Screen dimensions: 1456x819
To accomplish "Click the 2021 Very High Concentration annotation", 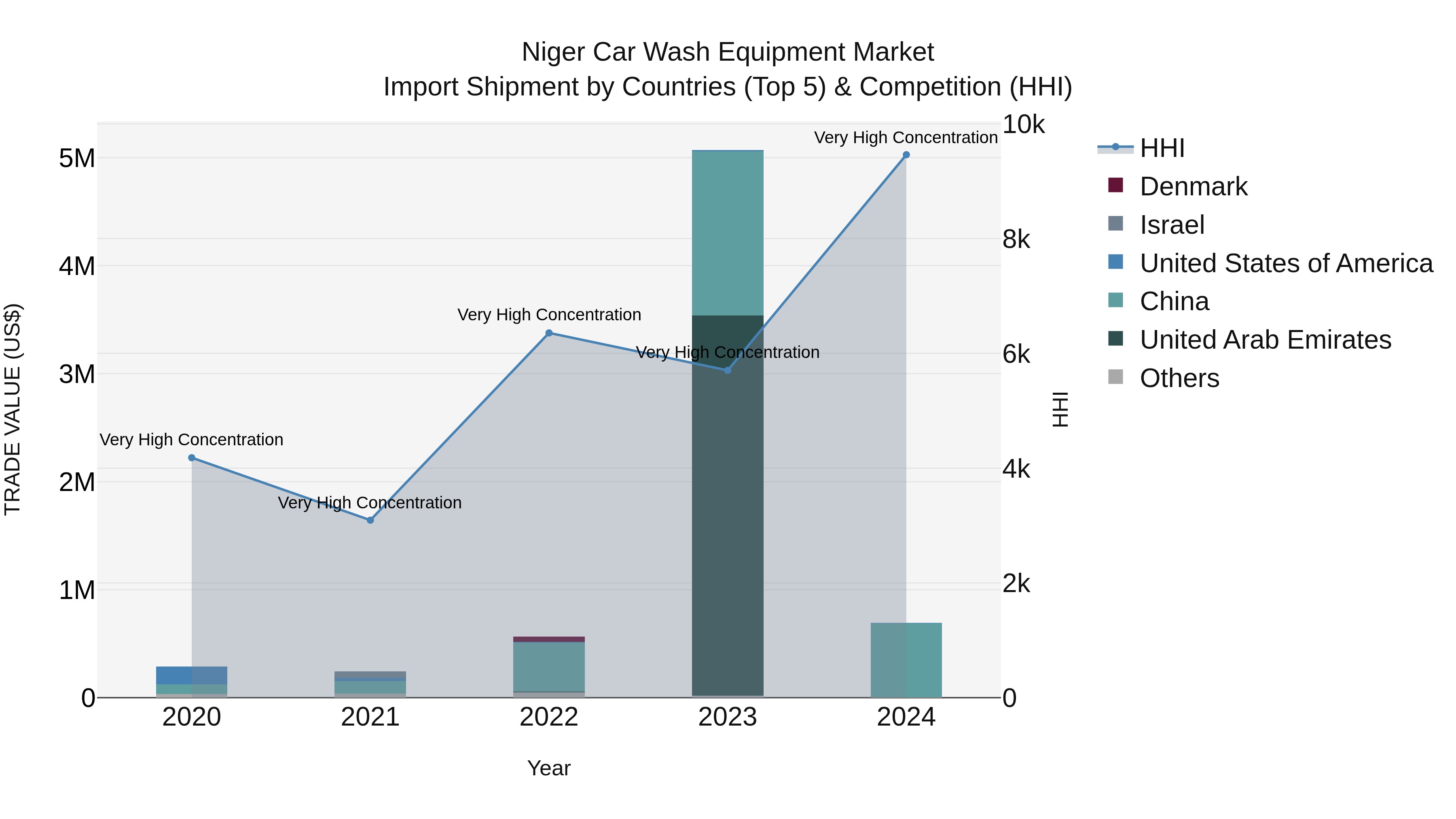I will click(370, 502).
